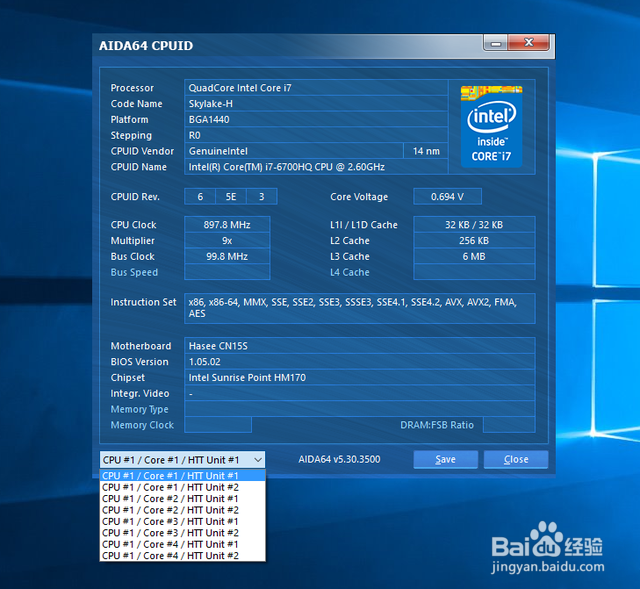Click CPUID Rev. field showing 5E
The image size is (640, 589).
(231, 197)
